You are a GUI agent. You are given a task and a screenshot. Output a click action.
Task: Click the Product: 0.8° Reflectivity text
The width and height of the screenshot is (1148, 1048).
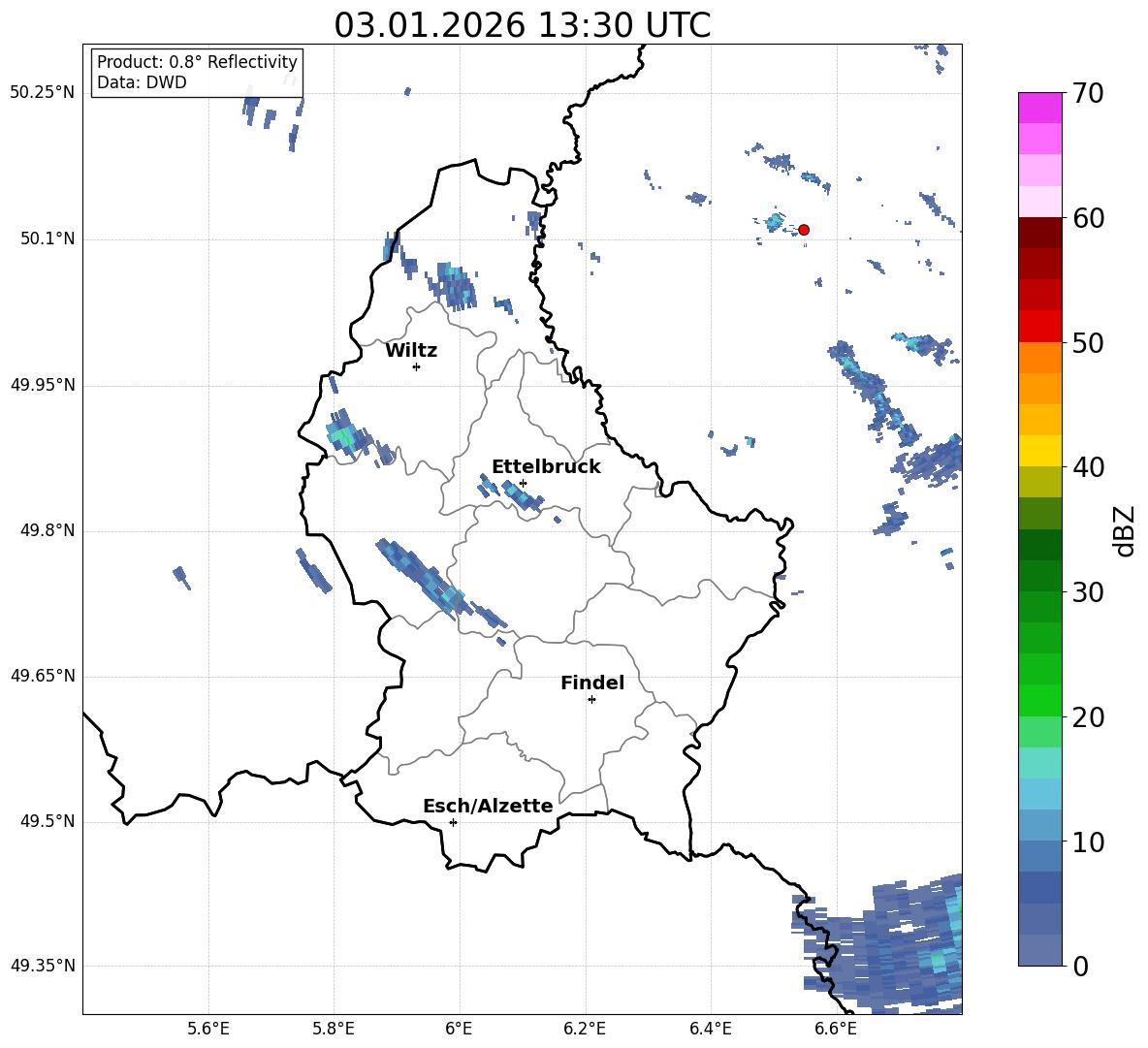[x=197, y=61]
